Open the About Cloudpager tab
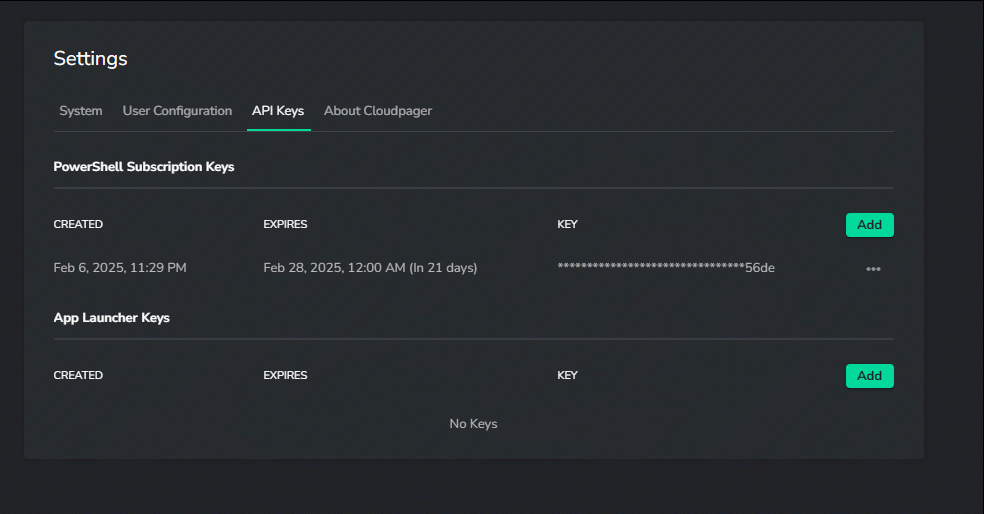Image resolution: width=984 pixels, height=514 pixels. [x=378, y=111]
